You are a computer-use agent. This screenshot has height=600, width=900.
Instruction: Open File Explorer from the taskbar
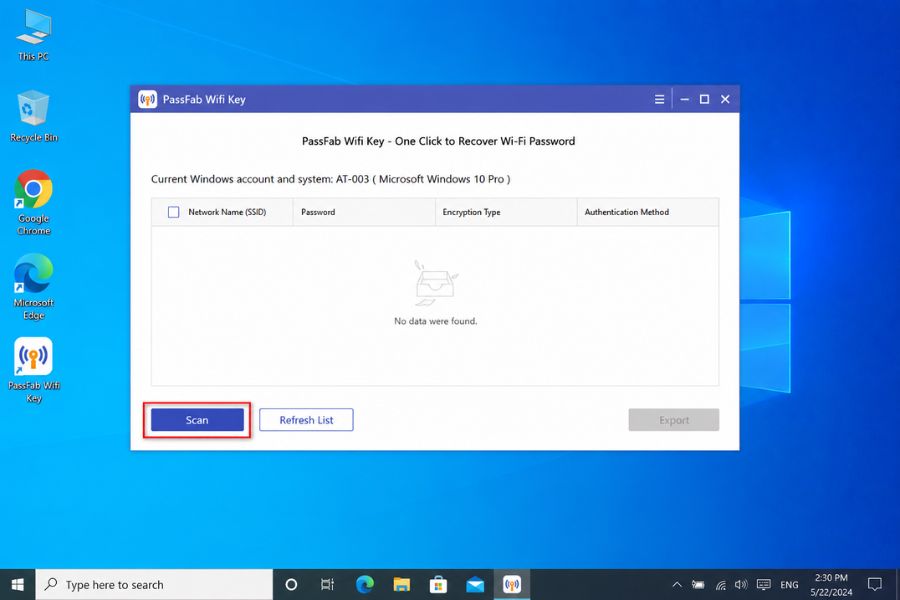coord(401,584)
